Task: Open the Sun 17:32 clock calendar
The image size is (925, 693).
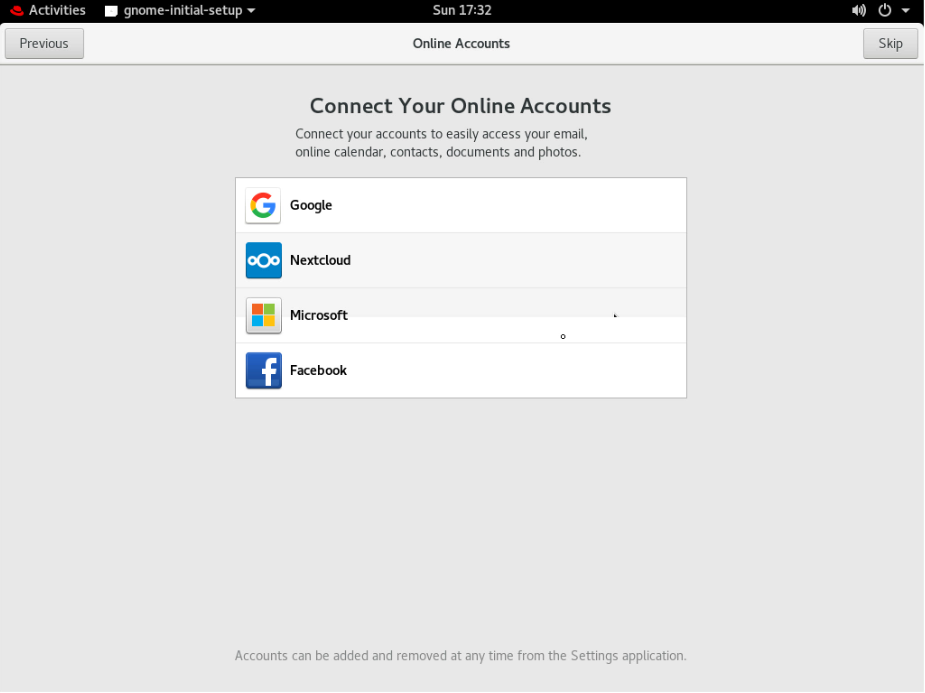Action: (x=462, y=10)
